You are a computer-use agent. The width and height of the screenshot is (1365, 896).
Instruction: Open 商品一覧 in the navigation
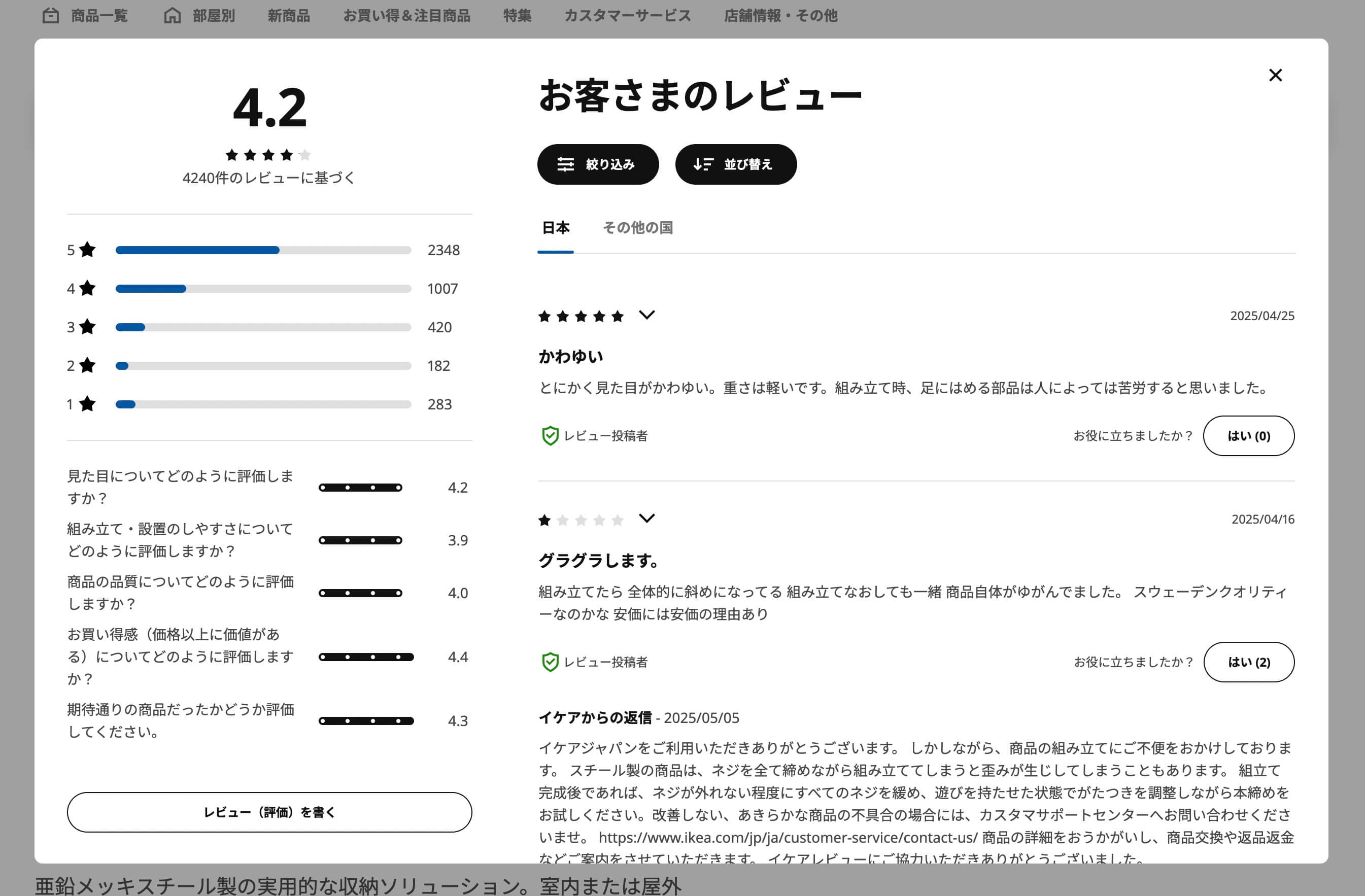pos(85,16)
